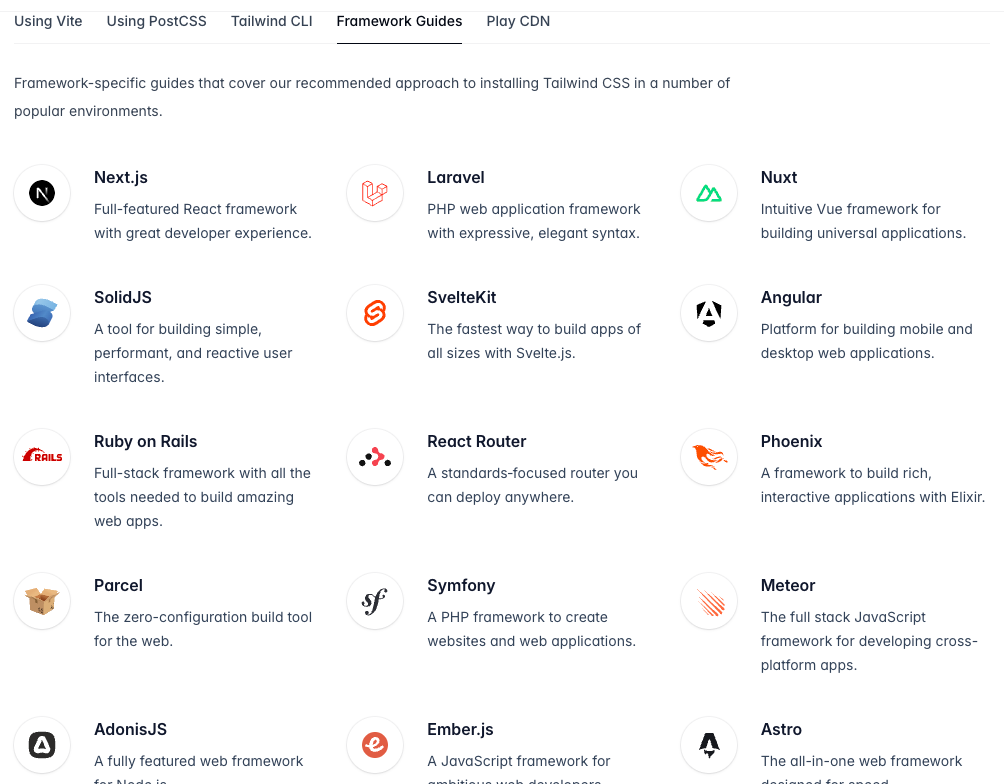1004x784 pixels.
Task: Click the Laravel logo icon
Action: [375, 193]
